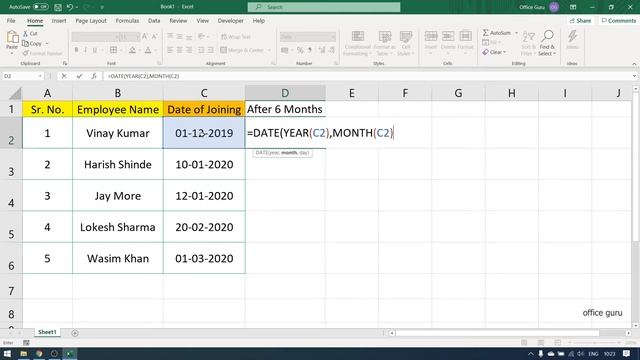The image size is (640, 360).
Task: Add new sheet with plus icon
Action: click(75, 333)
